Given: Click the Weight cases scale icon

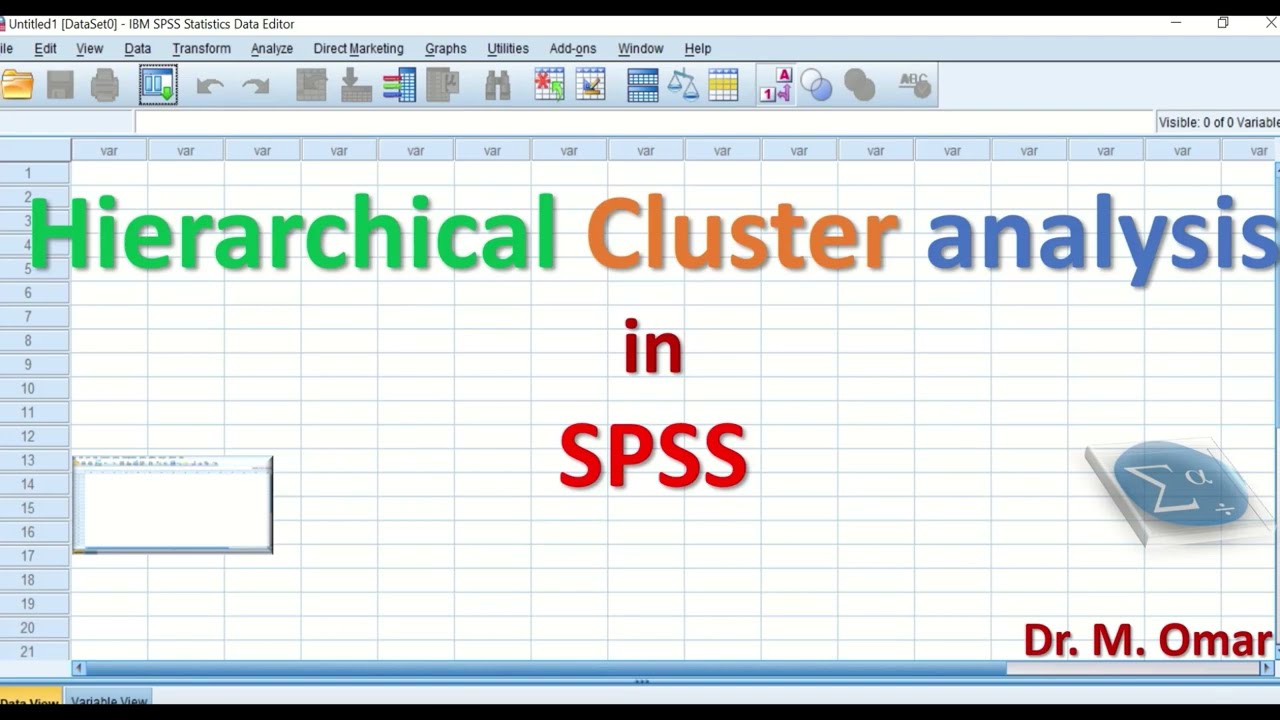Looking at the screenshot, I should pos(683,86).
